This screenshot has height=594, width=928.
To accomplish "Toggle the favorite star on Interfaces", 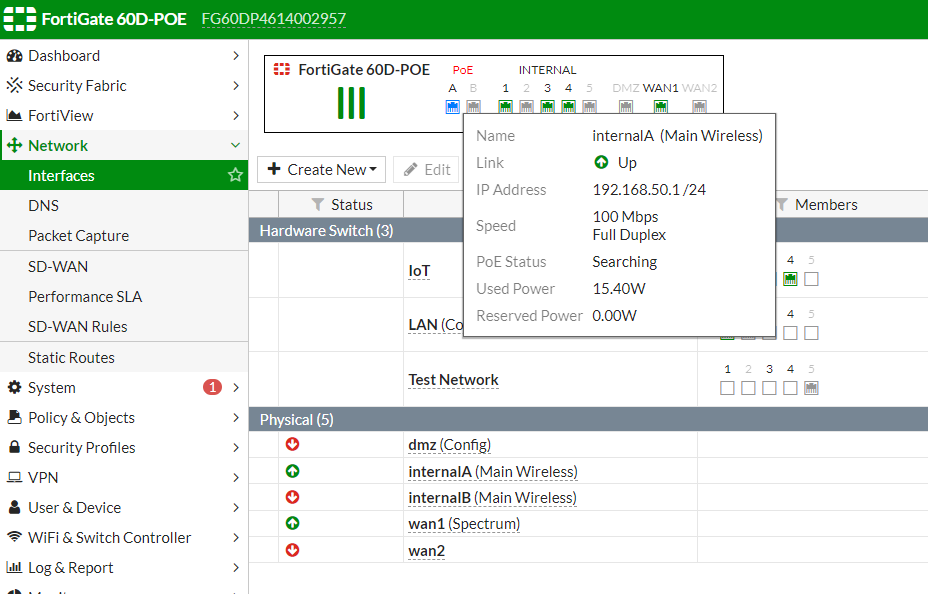I will pos(236,175).
